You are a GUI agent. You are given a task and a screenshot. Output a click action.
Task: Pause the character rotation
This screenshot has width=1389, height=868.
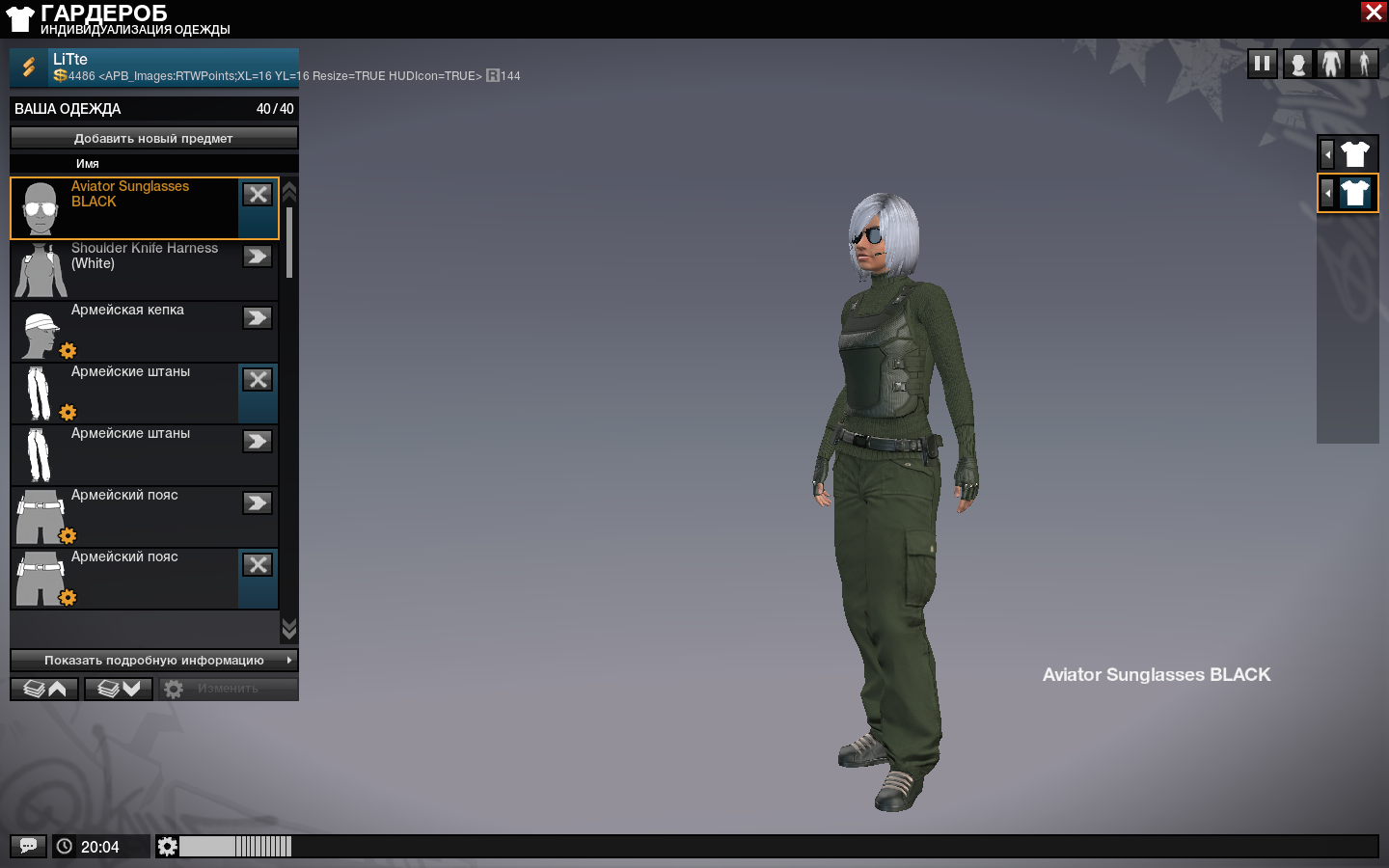(x=1262, y=65)
